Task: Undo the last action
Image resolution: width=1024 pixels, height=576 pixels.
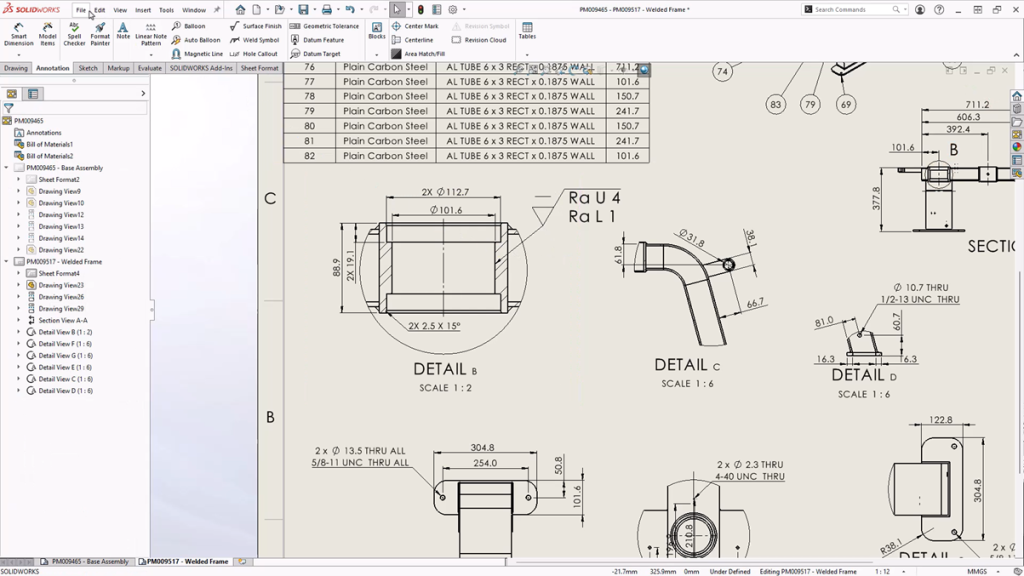Action: (x=350, y=10)
